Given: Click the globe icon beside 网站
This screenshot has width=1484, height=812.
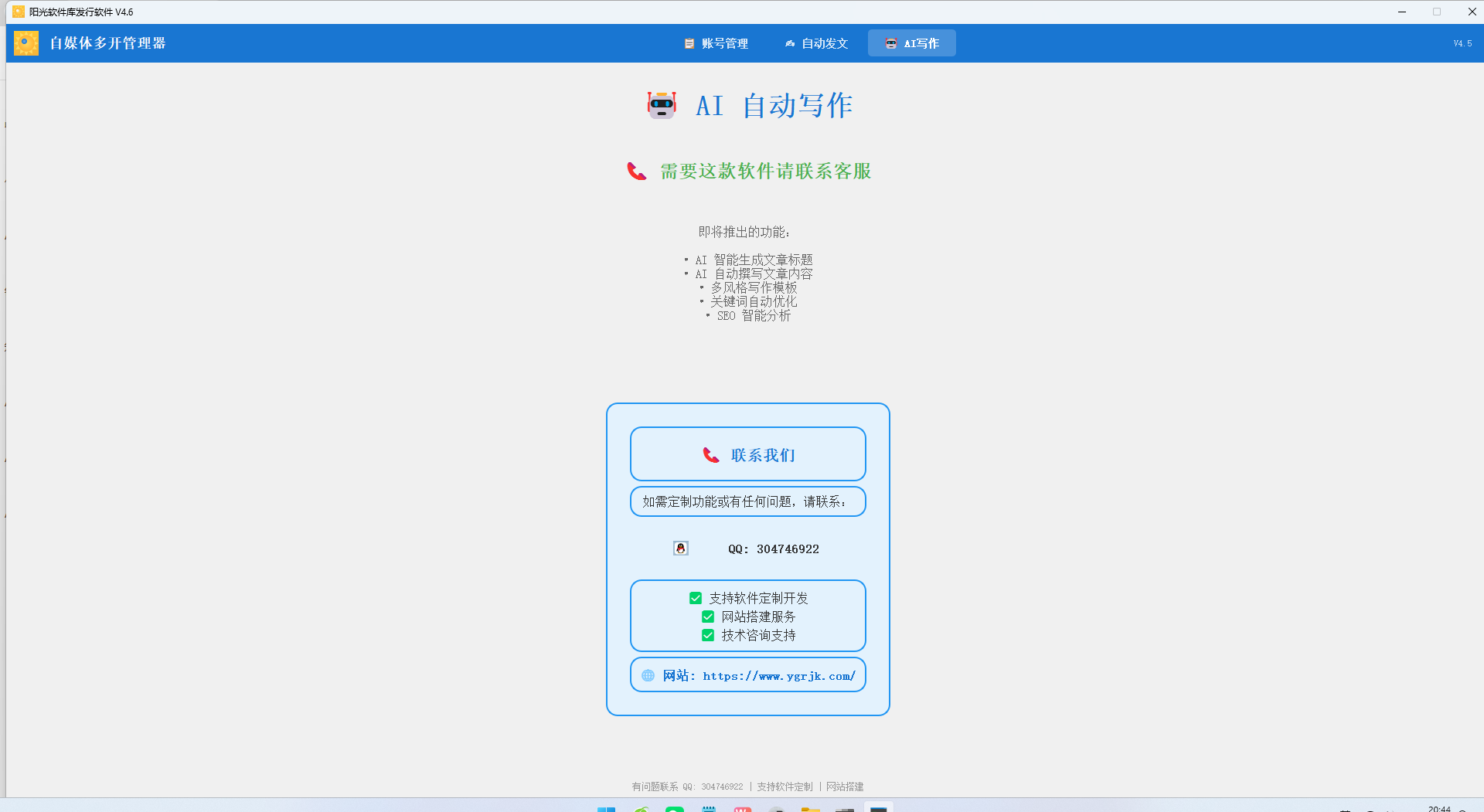Looking at the screenshot, I should click(x=648, y=675).
